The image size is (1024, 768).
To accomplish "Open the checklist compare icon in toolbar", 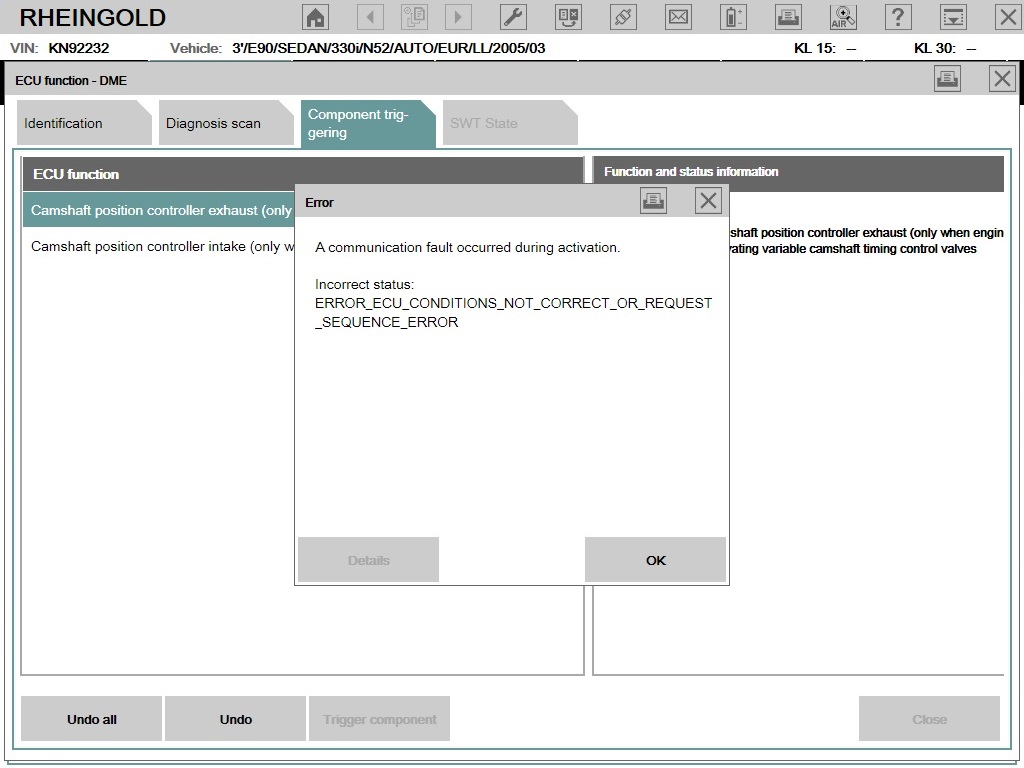I will [x=568, y=17].
